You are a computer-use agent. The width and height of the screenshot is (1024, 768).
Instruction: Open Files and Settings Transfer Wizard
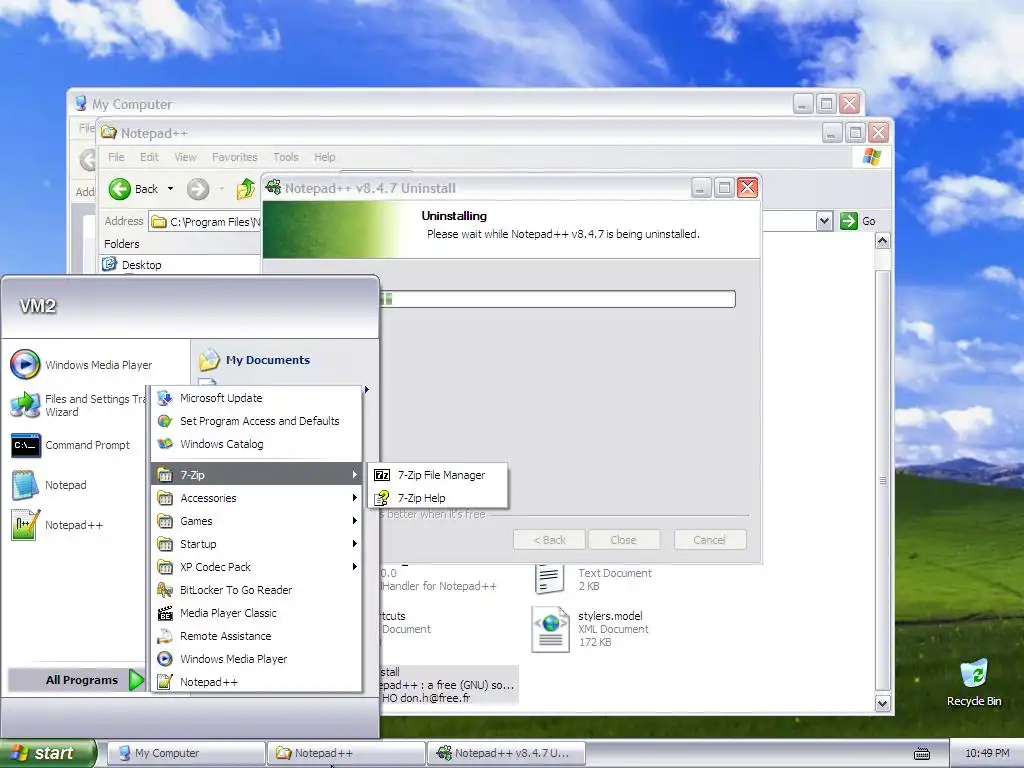coord(76,405)
